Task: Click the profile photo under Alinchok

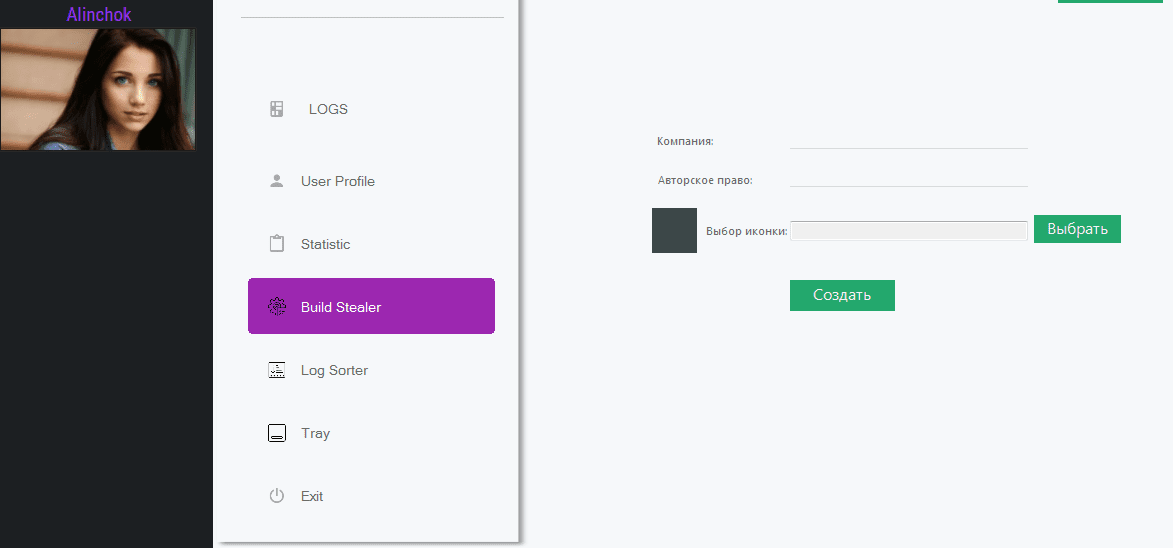Action: (x=98, y=89)
